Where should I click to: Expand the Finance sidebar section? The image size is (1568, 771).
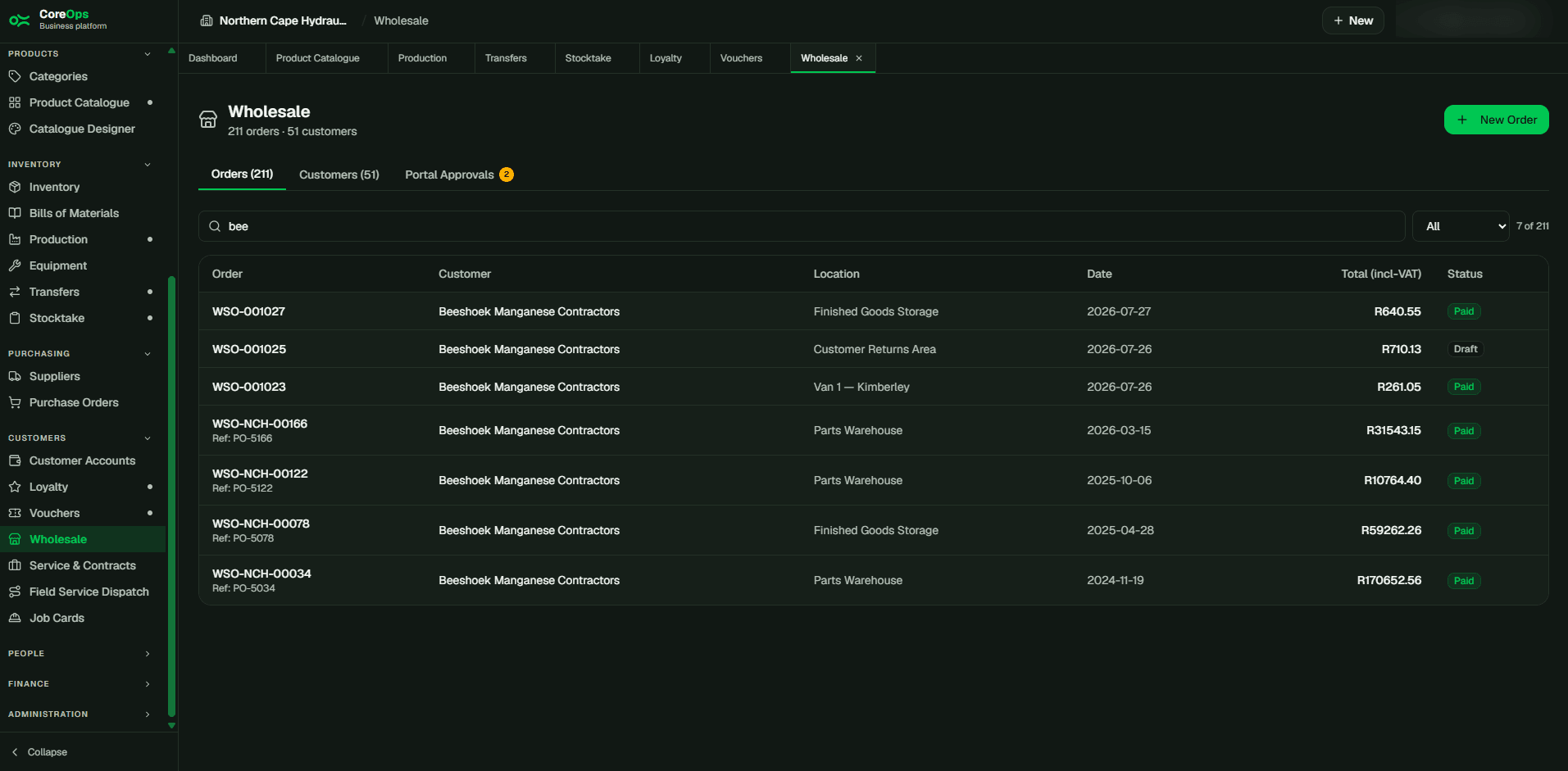[148, 684]
